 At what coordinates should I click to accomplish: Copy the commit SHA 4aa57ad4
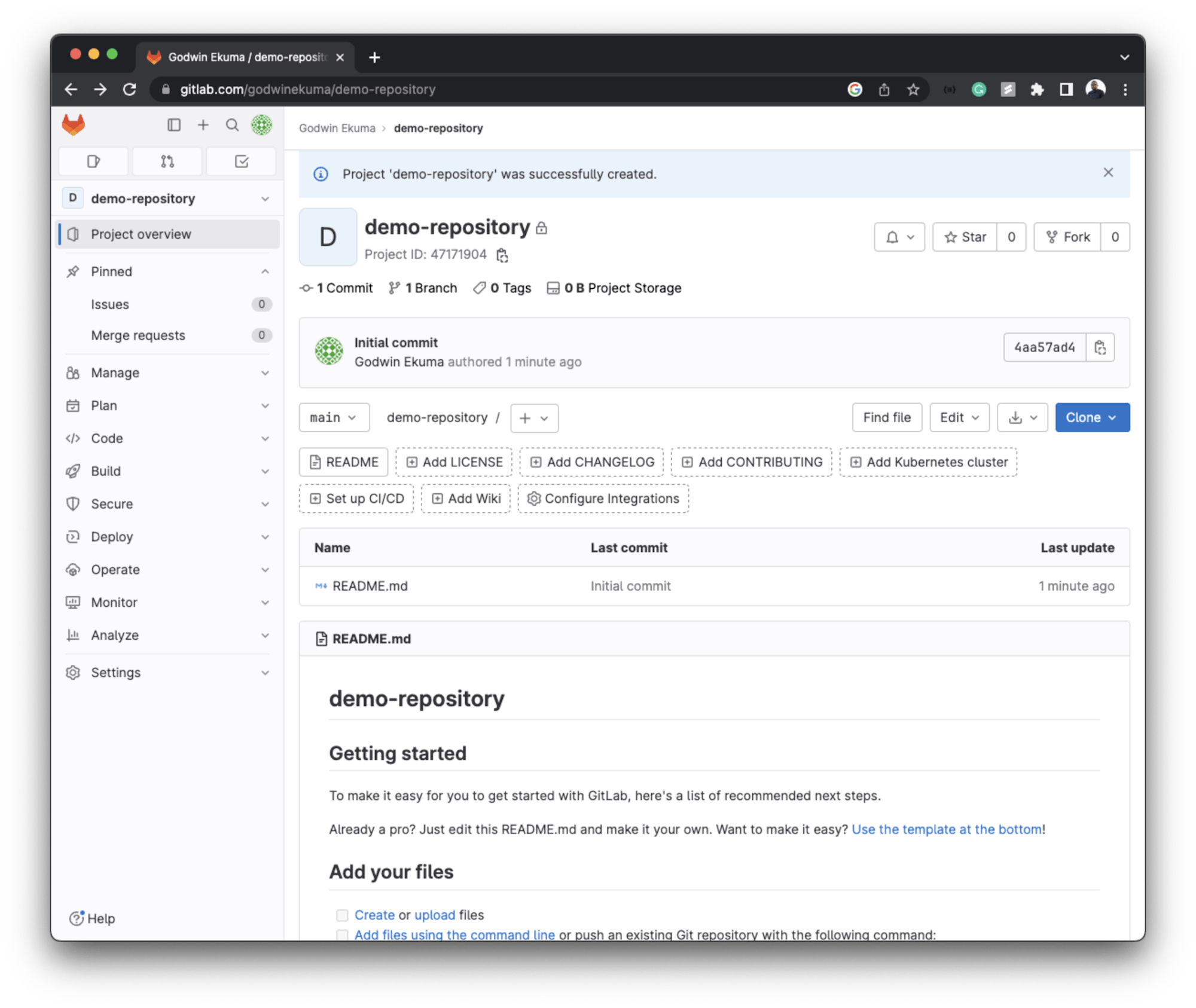[x=1100, y=347]
